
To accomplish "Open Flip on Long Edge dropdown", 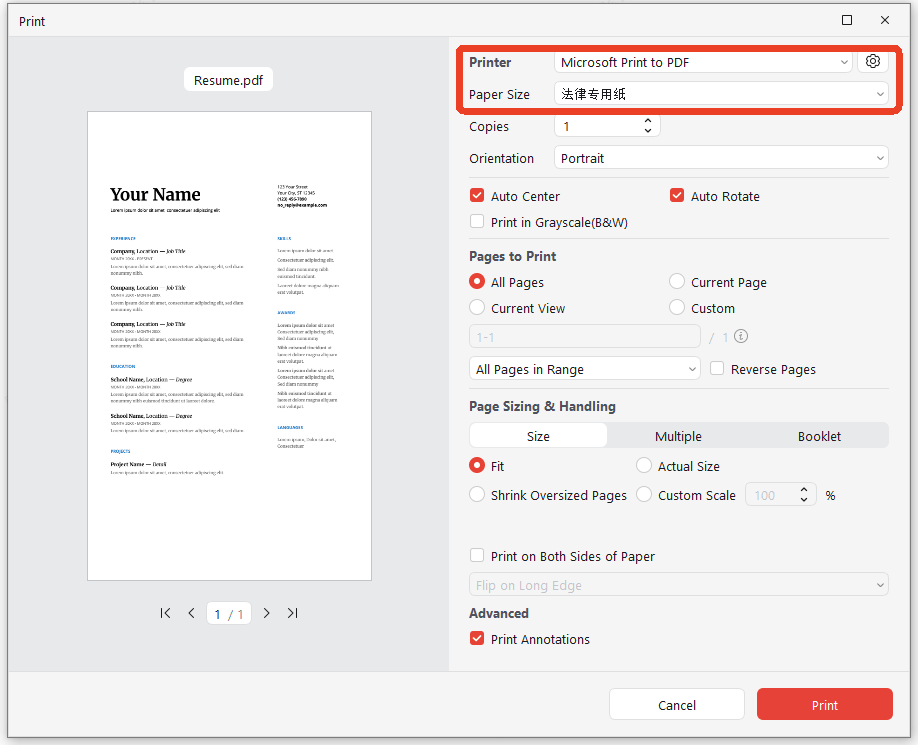I will tap(679, 585).
